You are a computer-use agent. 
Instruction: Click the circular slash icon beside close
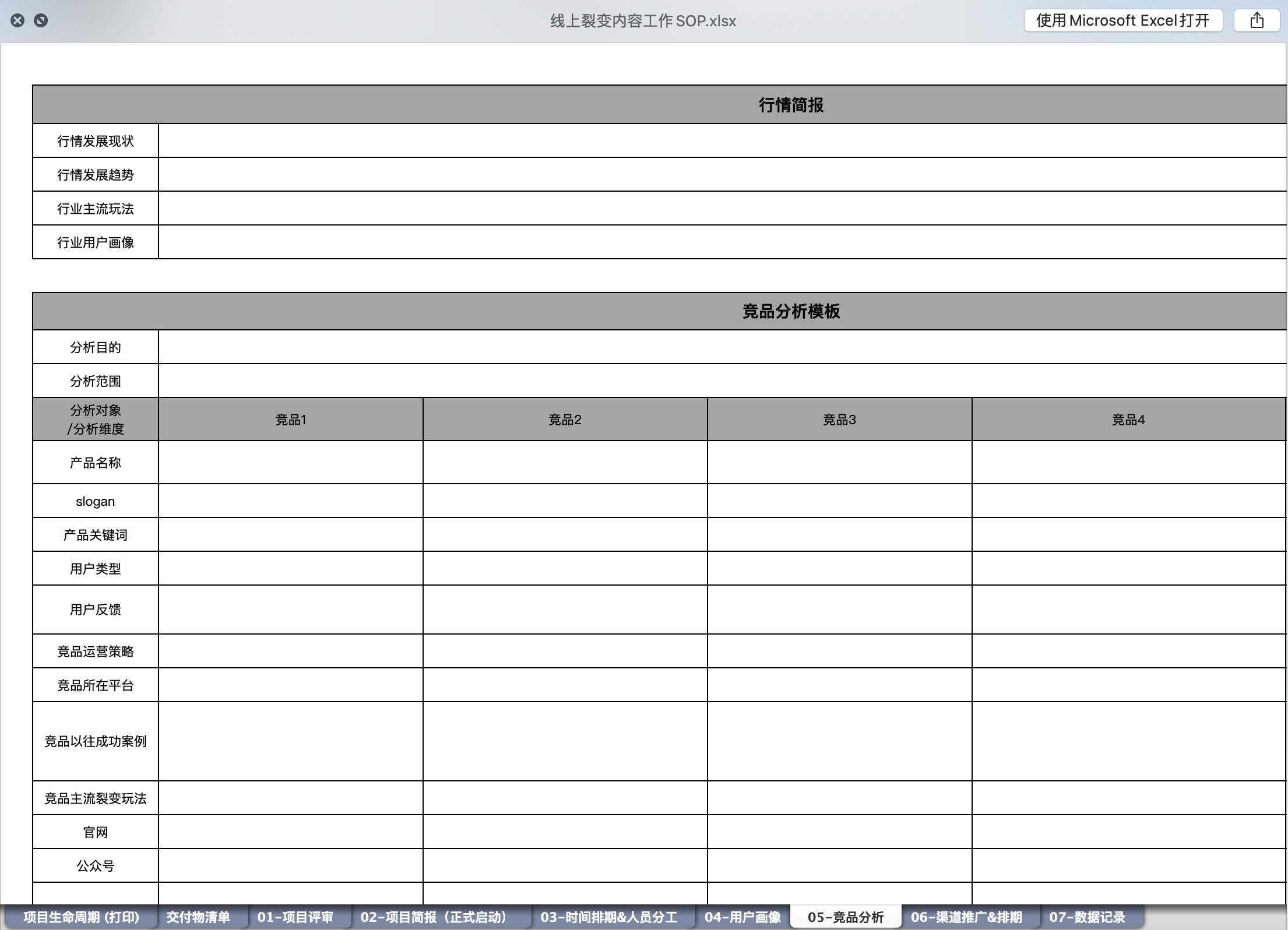point(41,21)
